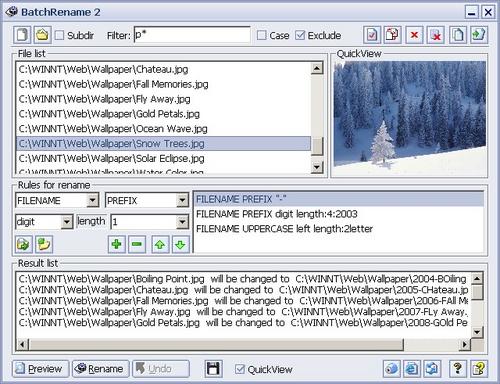Screen dimensions: 500x384
Task: Move rule up with green arrow
Action: click(x=160, y=244)
